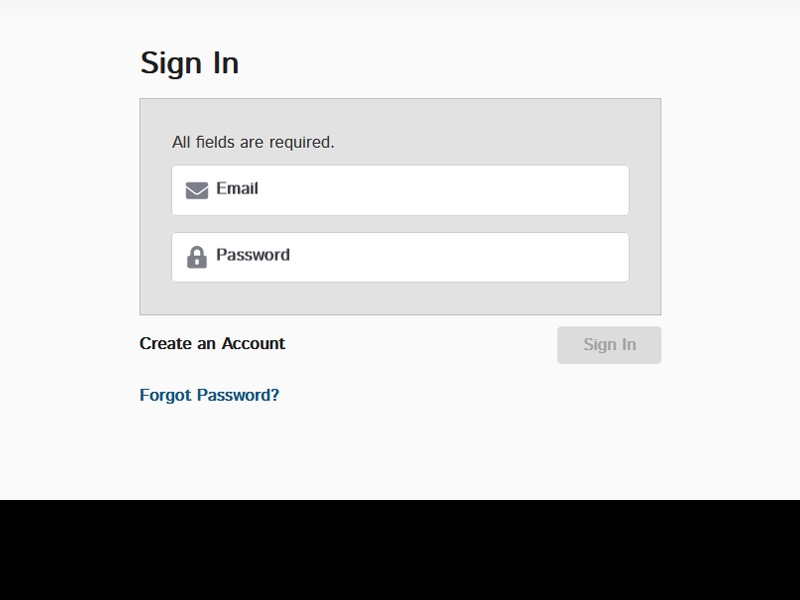800x600 pixels.
Task: Click blank page area beside Forgot Password?
Action: click(x=459, y=395)
